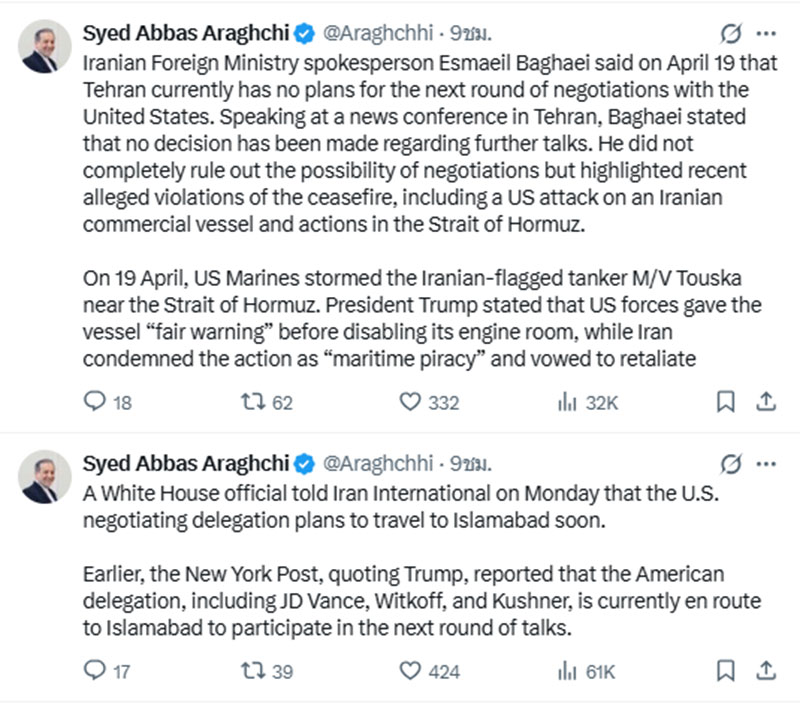This screenshot has height=704, width=800.
Task: Open Grok icon on first tweet
Action: pos(731,35)
